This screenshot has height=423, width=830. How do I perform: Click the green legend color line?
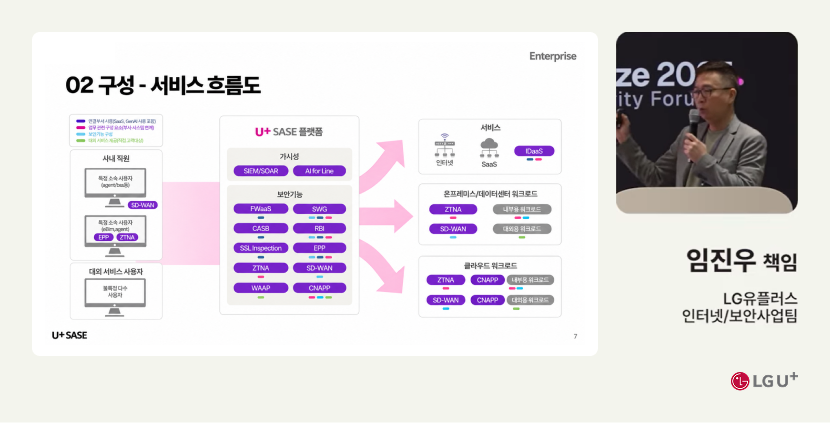(x=80, y=140)
